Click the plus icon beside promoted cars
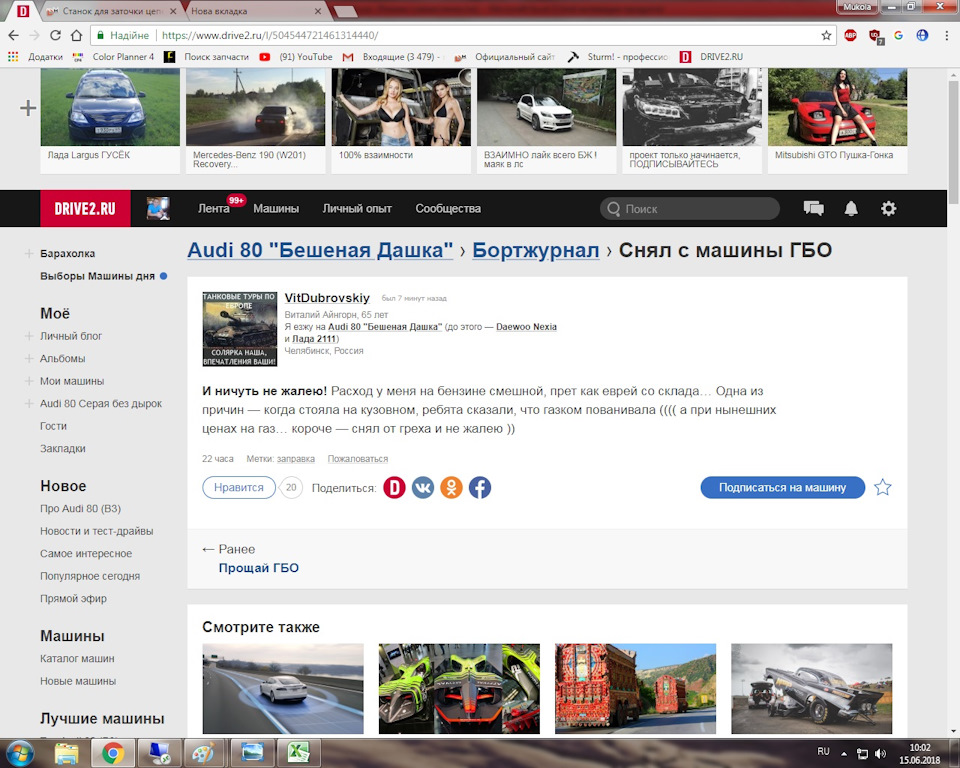This screenshot has height=768, width=960. pyautogui.click(x=28, y=108)
